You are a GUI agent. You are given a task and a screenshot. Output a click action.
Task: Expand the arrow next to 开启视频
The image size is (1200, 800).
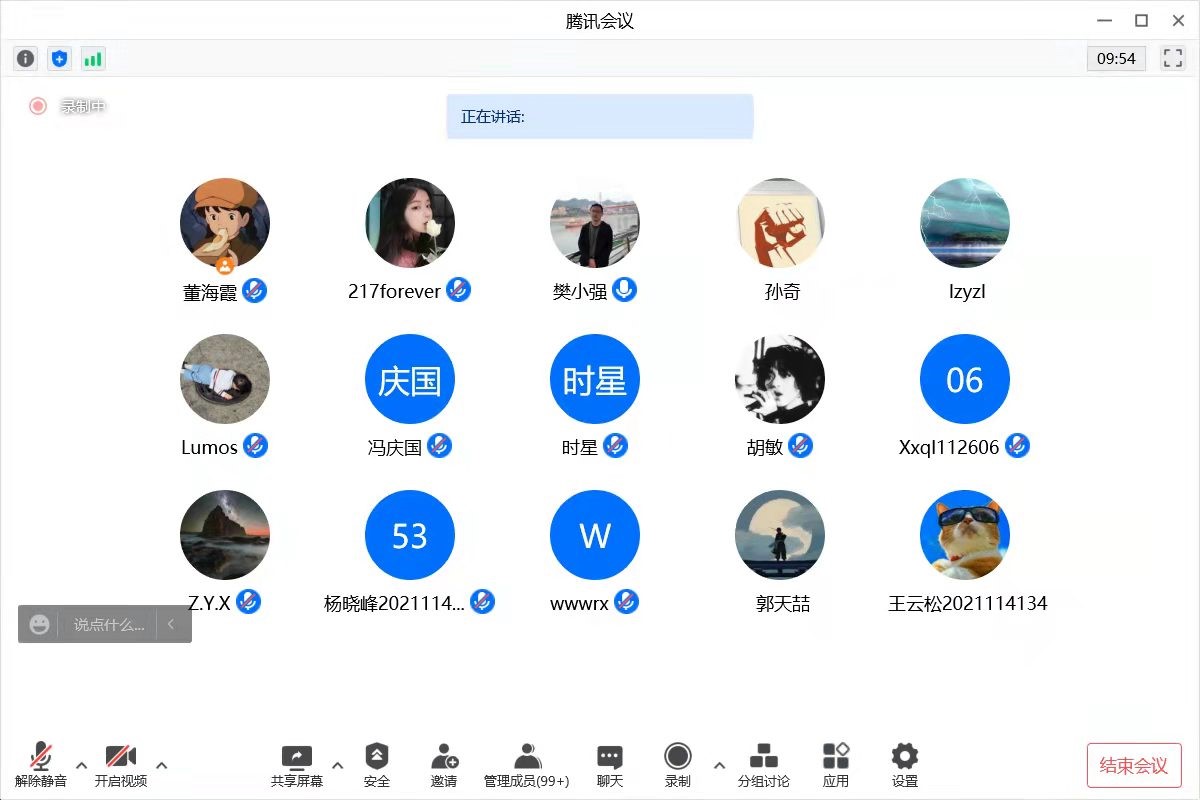click(x=162, y=766)
